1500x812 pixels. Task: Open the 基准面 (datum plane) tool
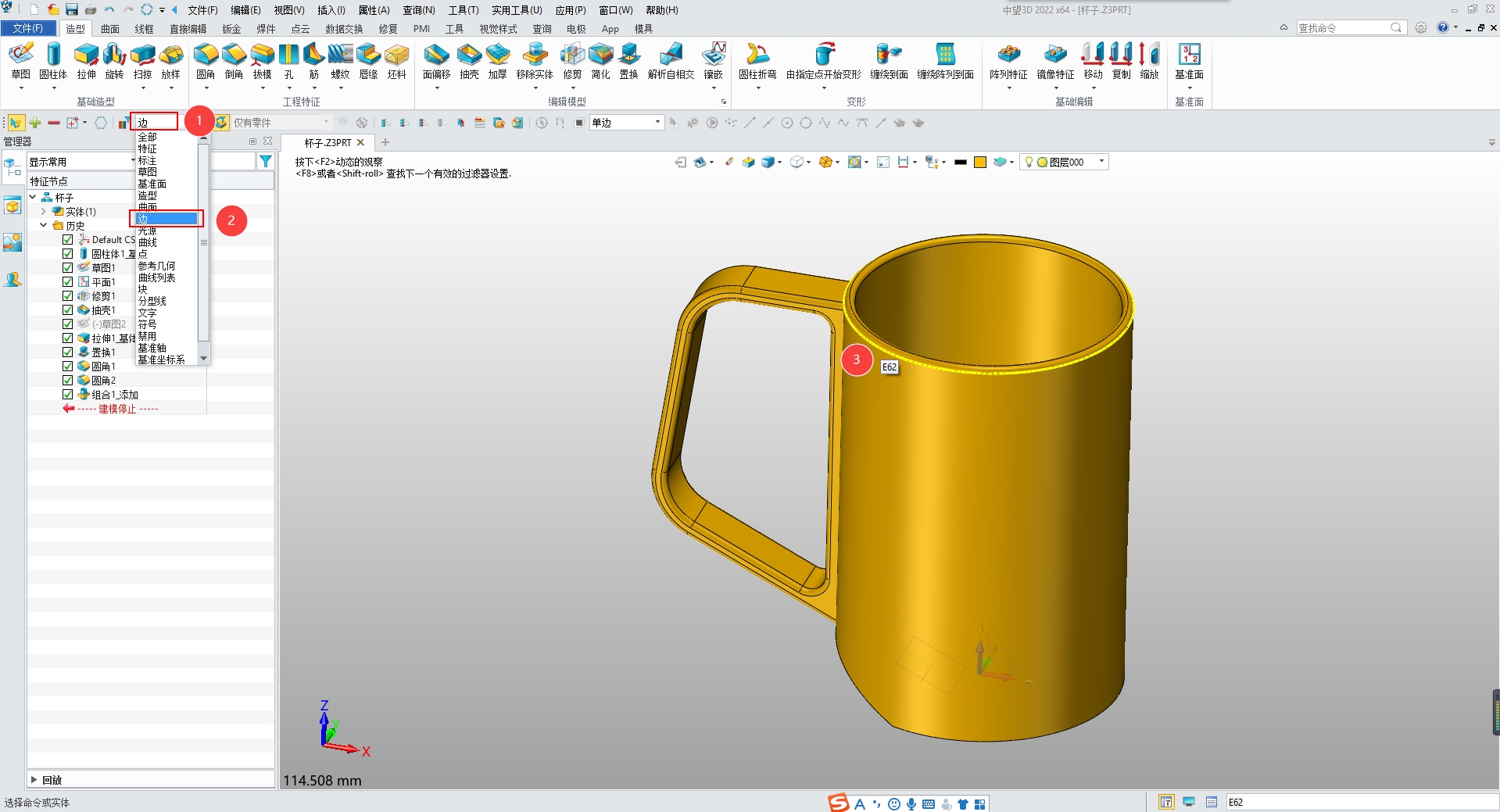[x=1189, y=63]
